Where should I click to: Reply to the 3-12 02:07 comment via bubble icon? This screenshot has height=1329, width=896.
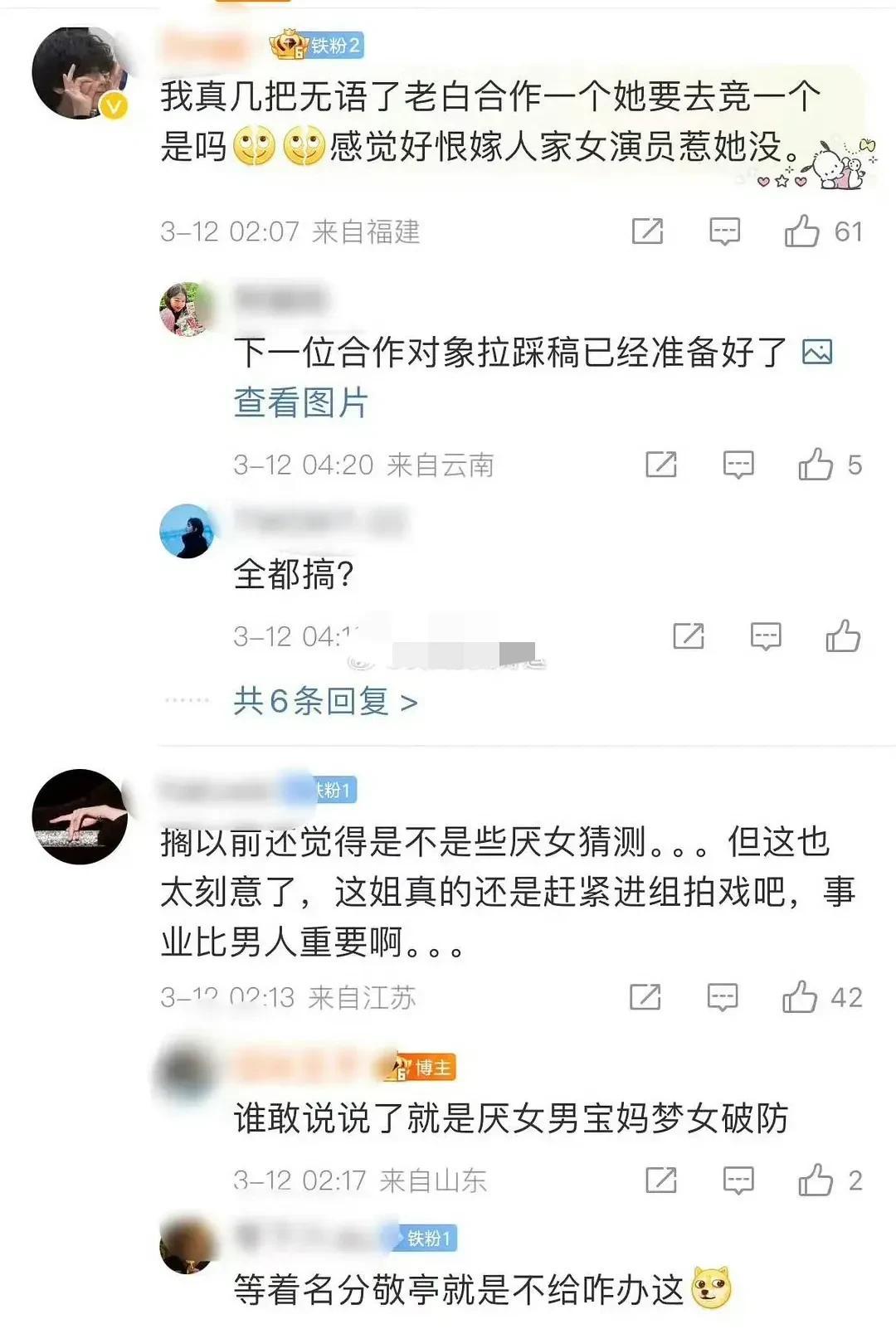724,231
